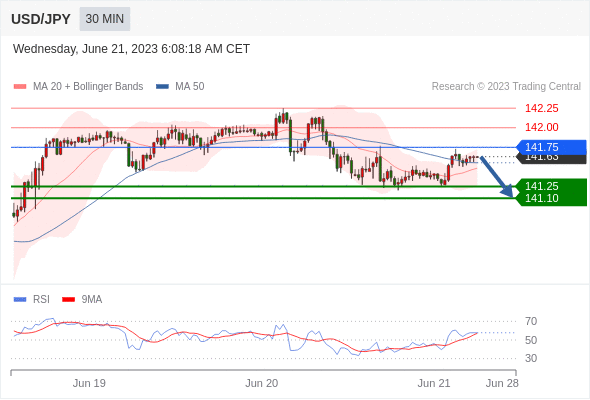
Task: Click the USD/JPY pair title
Action: [x=41, y=19]
